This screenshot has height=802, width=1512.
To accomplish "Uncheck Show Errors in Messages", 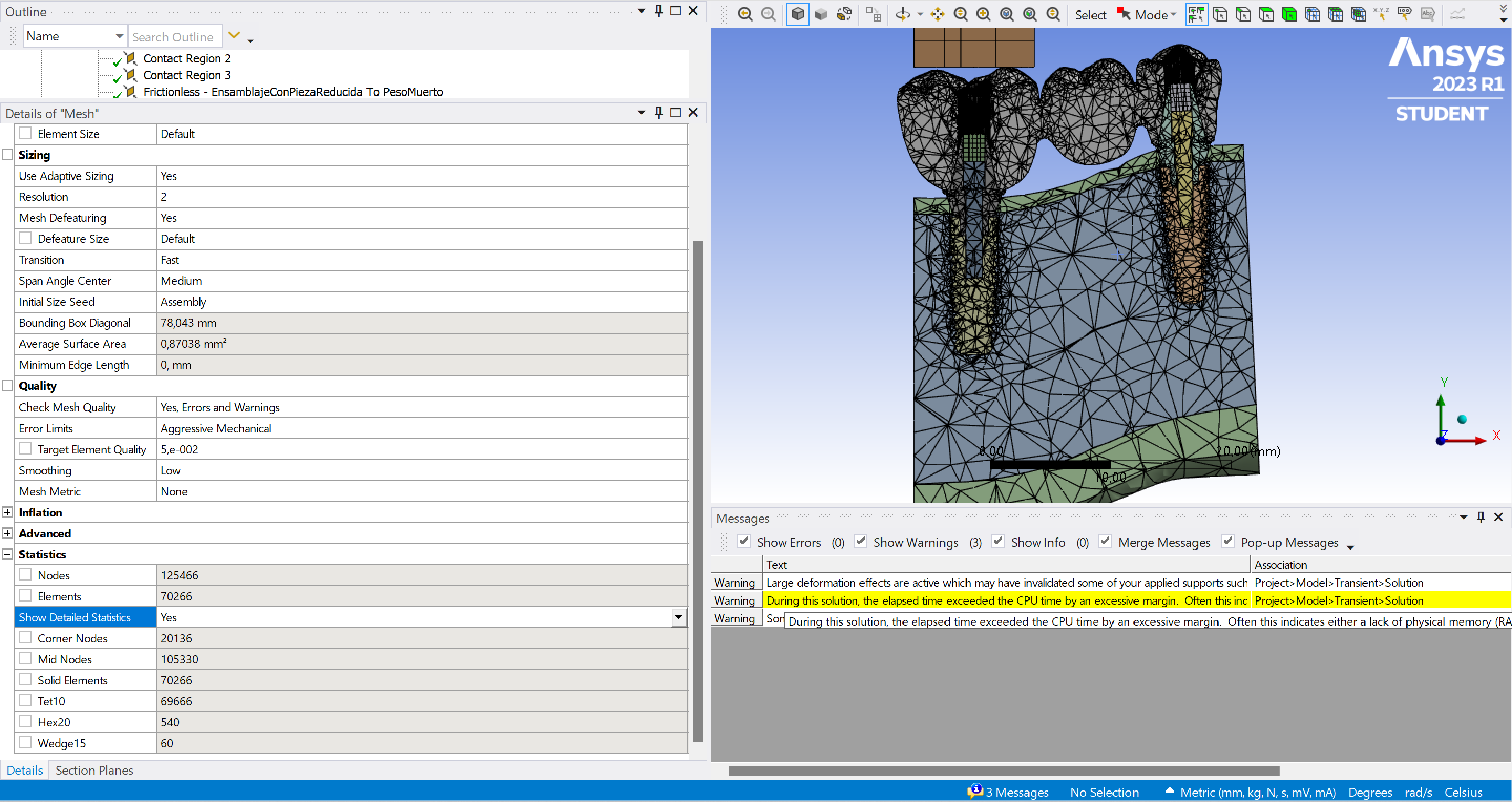I will pos(744,542).
